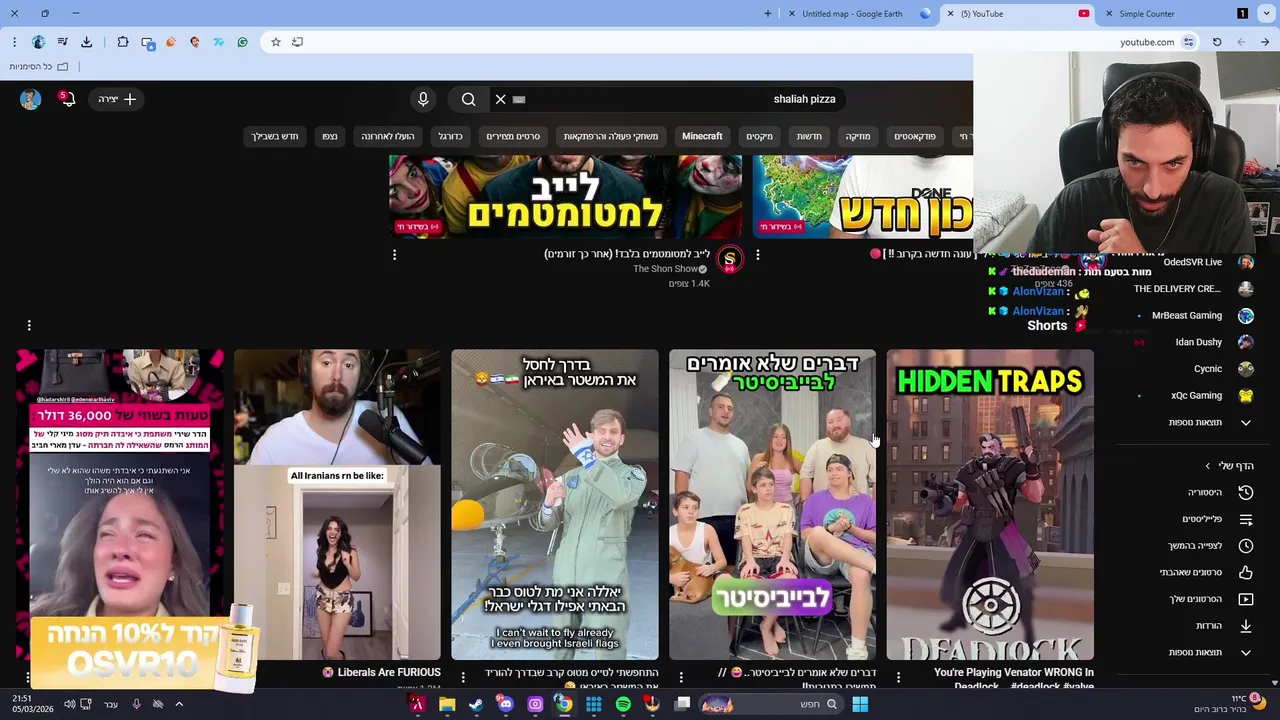Viewport: 1280px width, 720px height.
Task: Select the 'כדורגל' filter chip
Action: click(451, 136)
